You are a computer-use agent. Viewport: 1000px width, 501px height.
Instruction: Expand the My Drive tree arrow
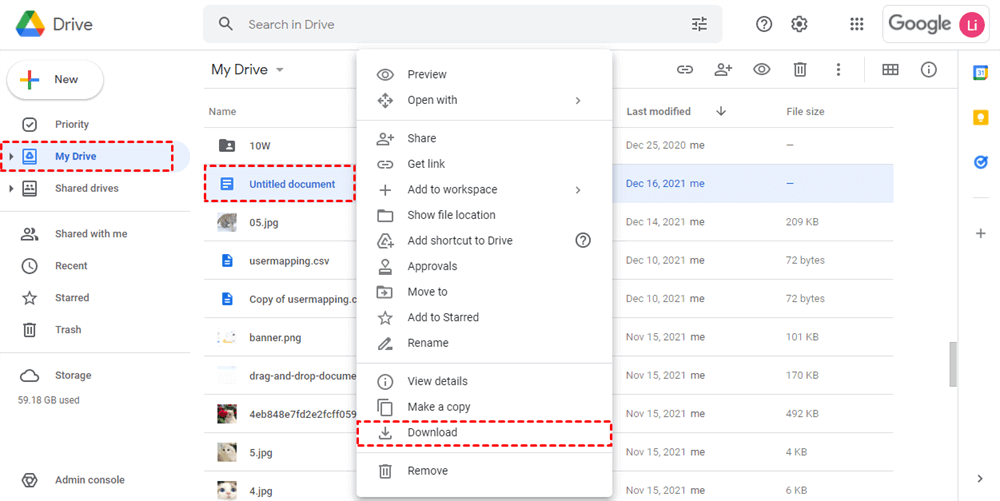pyautogui.click(x=11, y=157)
